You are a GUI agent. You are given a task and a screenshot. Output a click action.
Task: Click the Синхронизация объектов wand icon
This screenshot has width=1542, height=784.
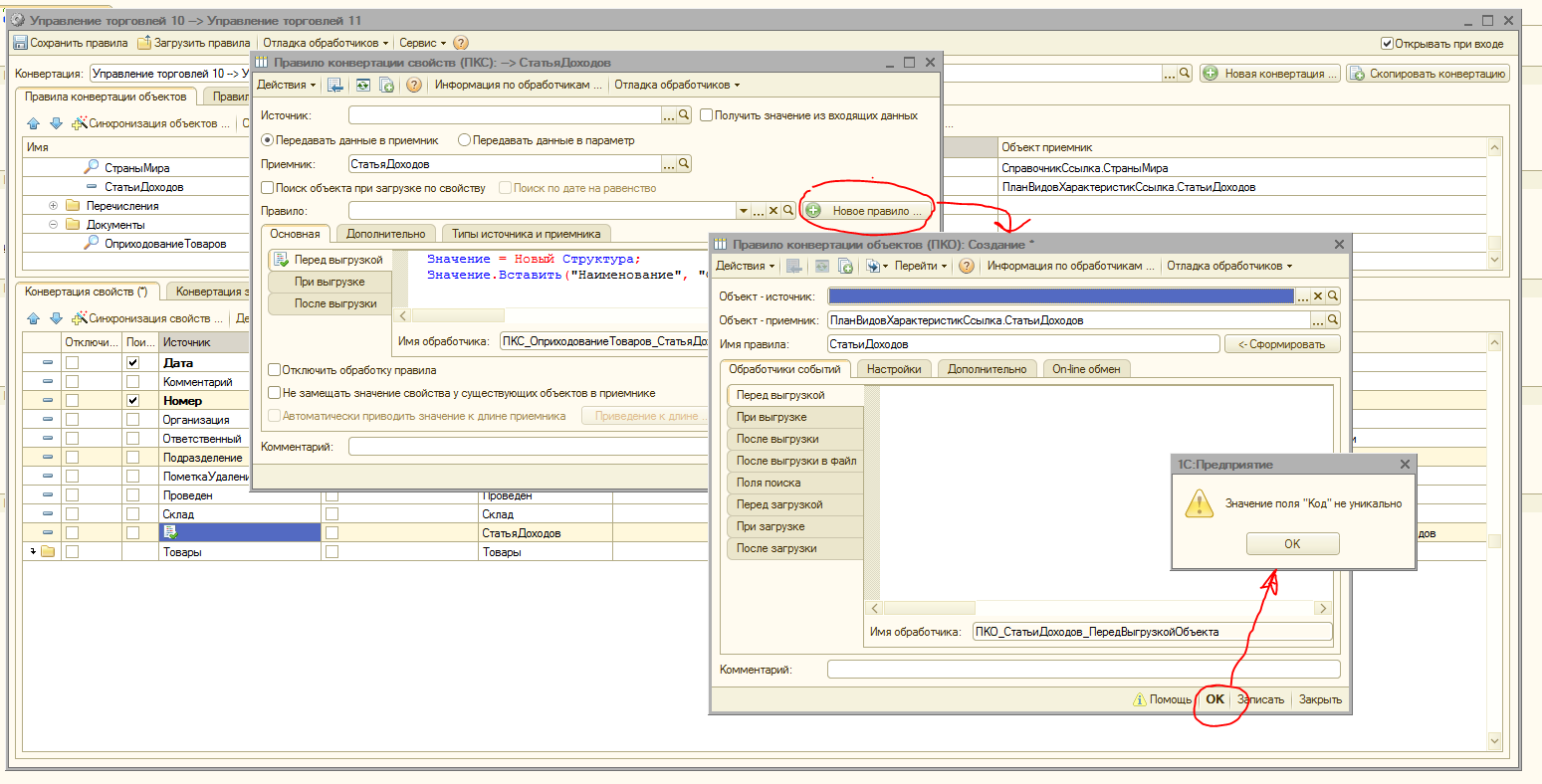click(80, 123)
